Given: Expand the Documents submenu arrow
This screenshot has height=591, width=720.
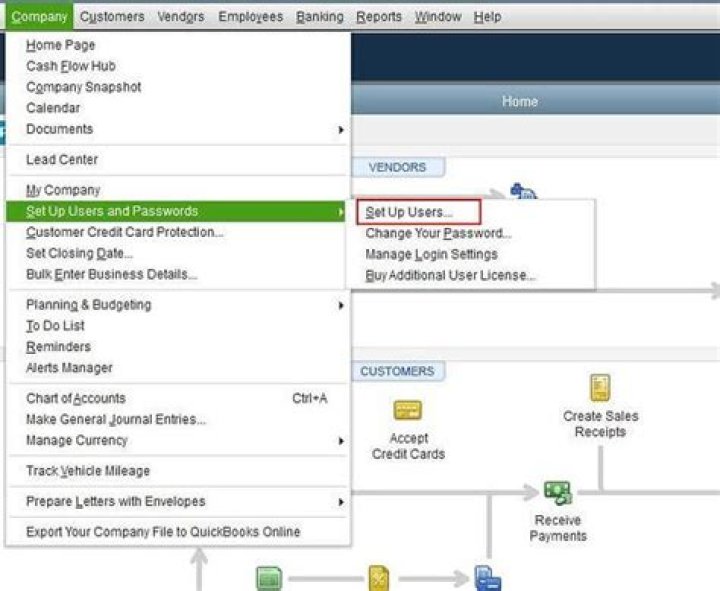Looking at the screenshot, I should coord(341,130).
